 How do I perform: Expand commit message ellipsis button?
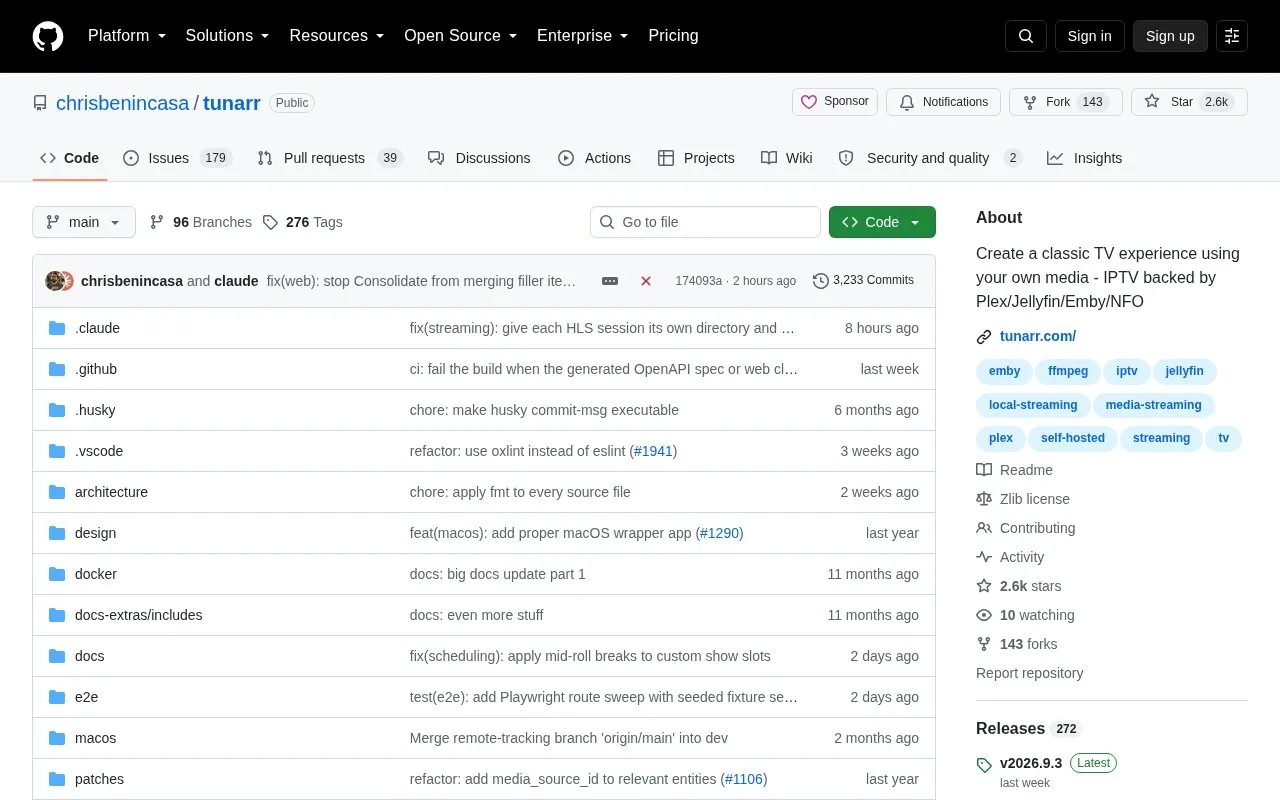[610, 281]
